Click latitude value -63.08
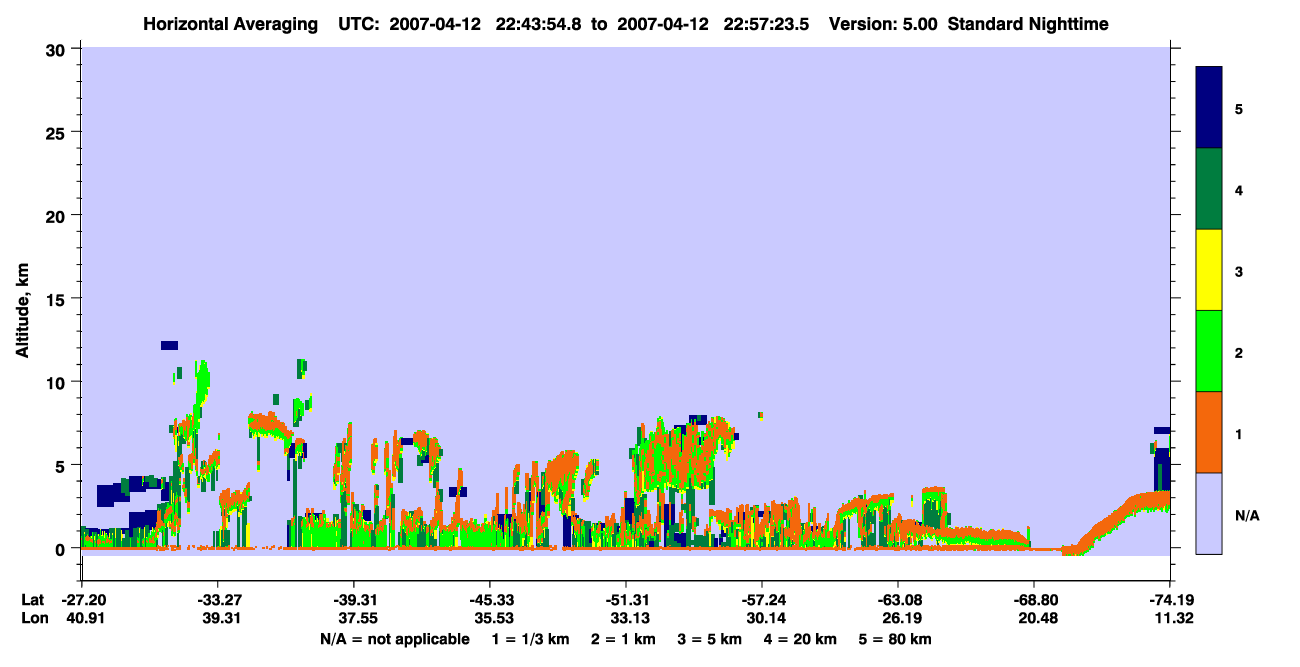The height and width of the screenshot is (667, 1300). point(898,600)
